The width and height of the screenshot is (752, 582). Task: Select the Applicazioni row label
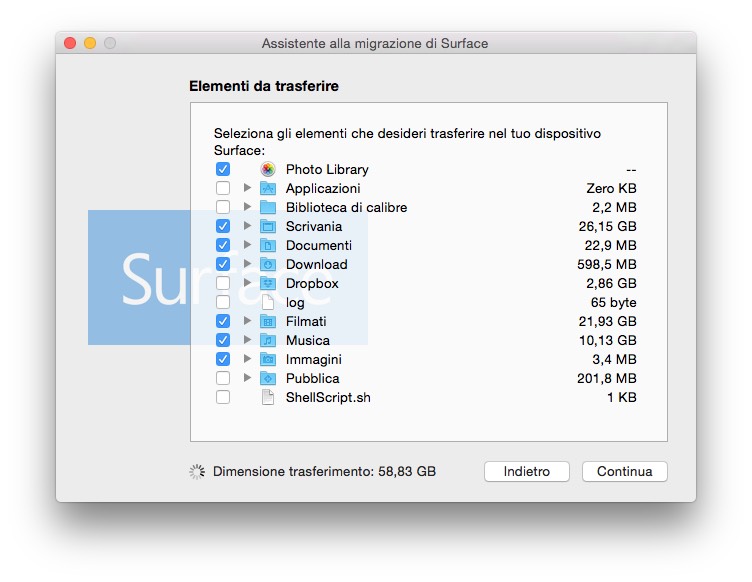pos(323,188)
